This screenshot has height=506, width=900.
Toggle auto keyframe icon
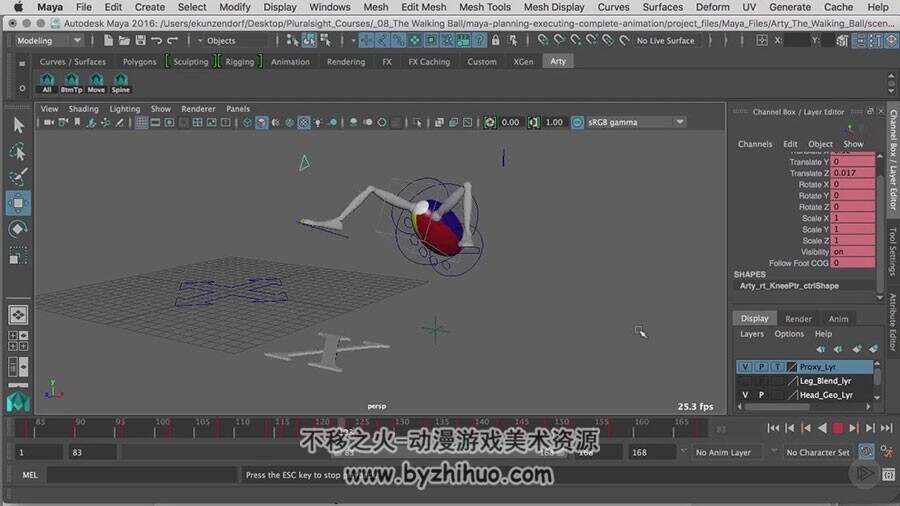(866, 452)
